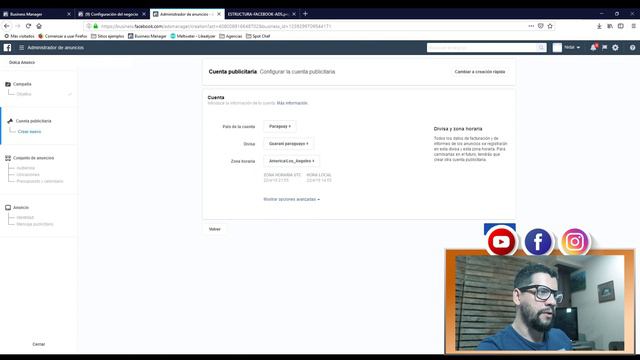Screen dimensions: 640x360
Task: Expand Mostrar opciones avanzadas
Action: click(x=291, y=199)
